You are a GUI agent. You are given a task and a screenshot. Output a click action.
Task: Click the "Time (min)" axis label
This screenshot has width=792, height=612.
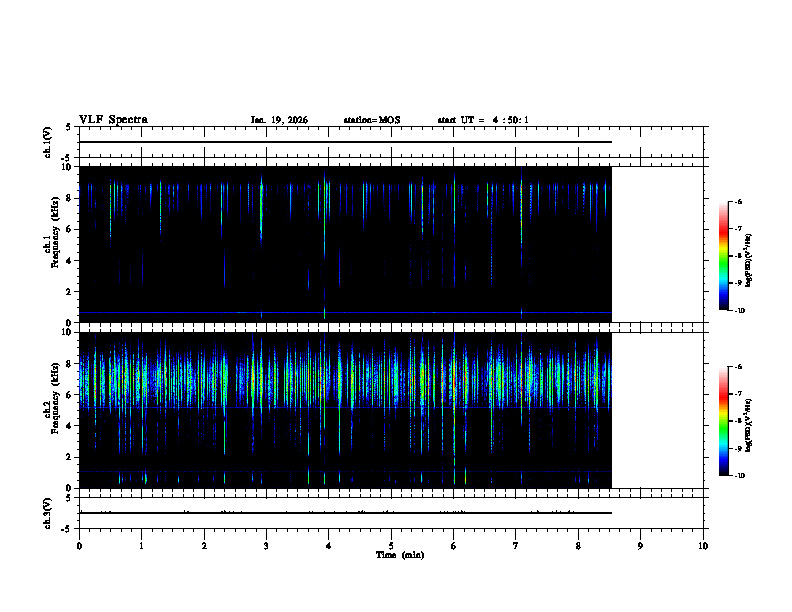[x=400, y=555]
